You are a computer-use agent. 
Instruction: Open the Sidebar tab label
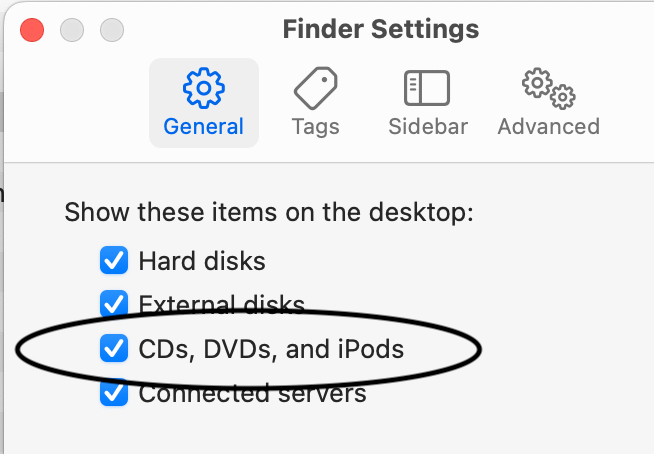point(427,127)
